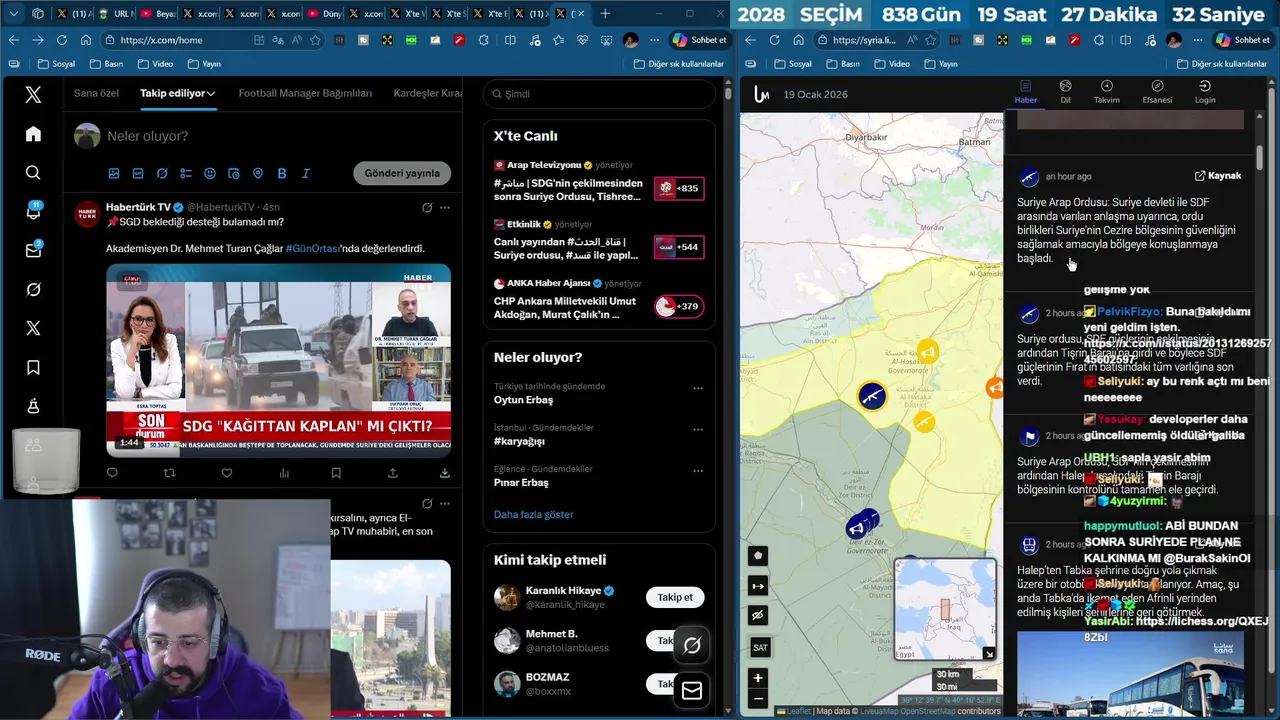Apply italic formatting in post composer

click(306, 173)
